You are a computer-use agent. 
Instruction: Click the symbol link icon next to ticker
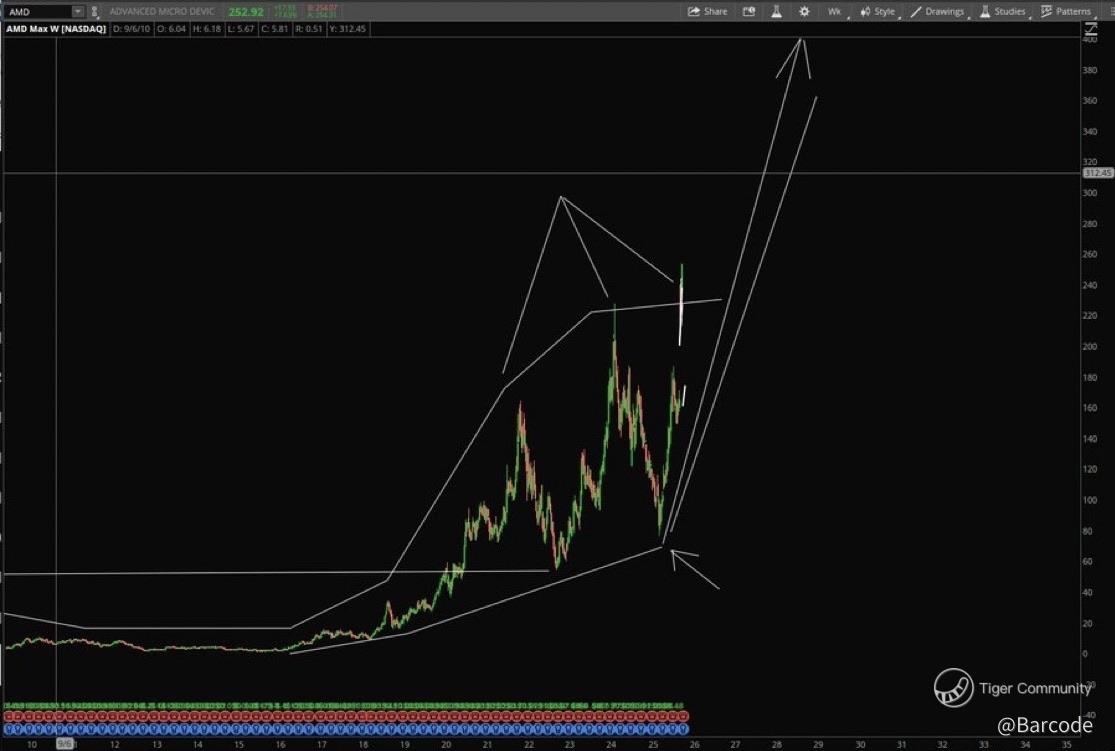[94, 11]
